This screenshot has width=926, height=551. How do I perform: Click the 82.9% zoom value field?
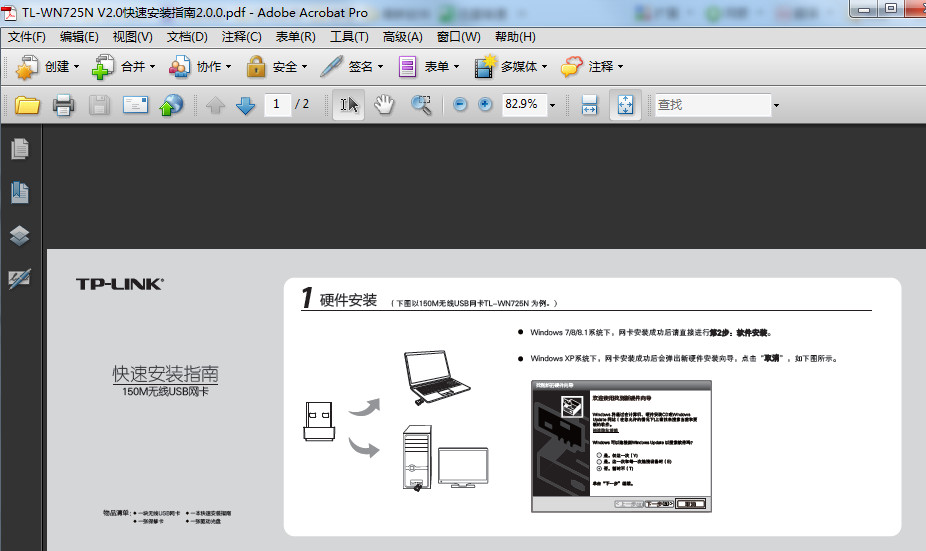(524, 105)
